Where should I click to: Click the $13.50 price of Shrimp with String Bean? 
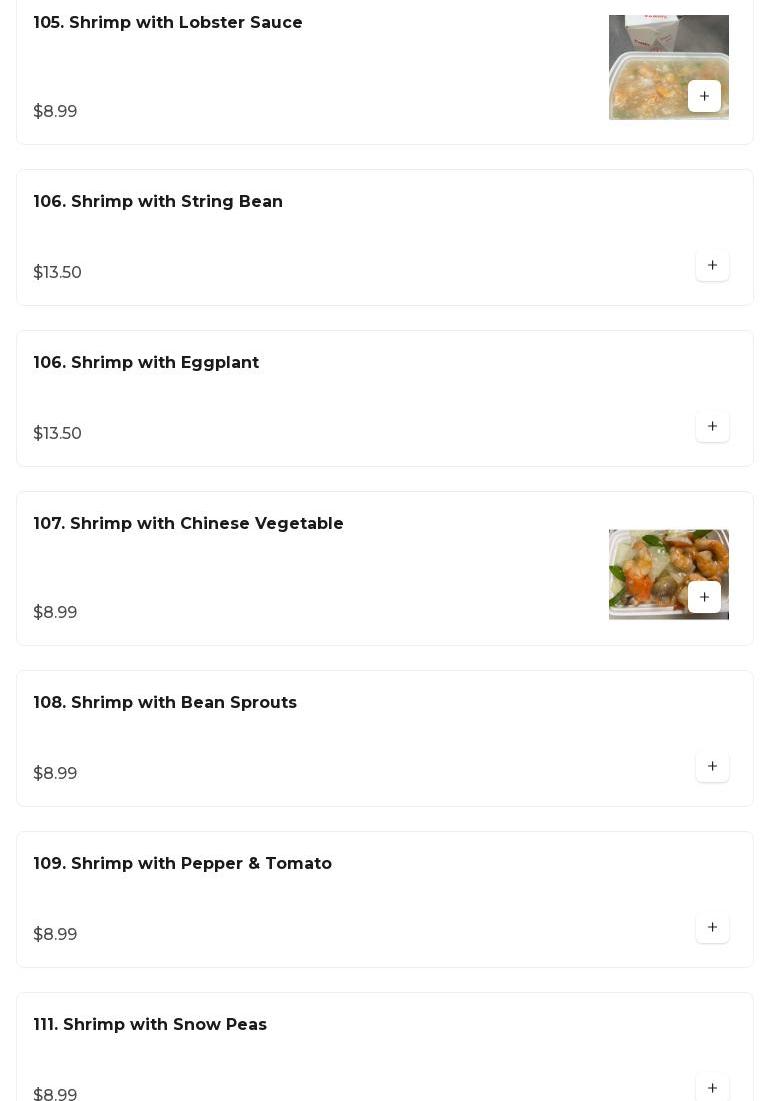click(x=58, y=273)
